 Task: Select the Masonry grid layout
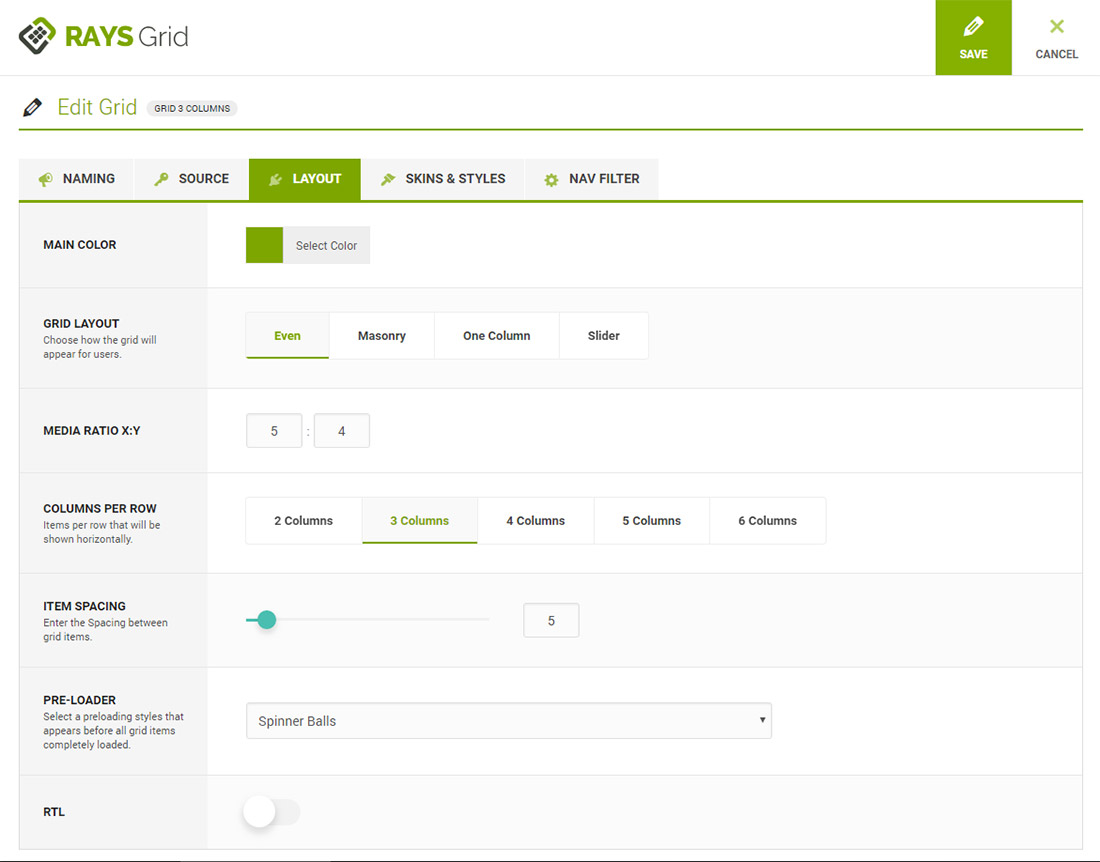pos(381,336)
